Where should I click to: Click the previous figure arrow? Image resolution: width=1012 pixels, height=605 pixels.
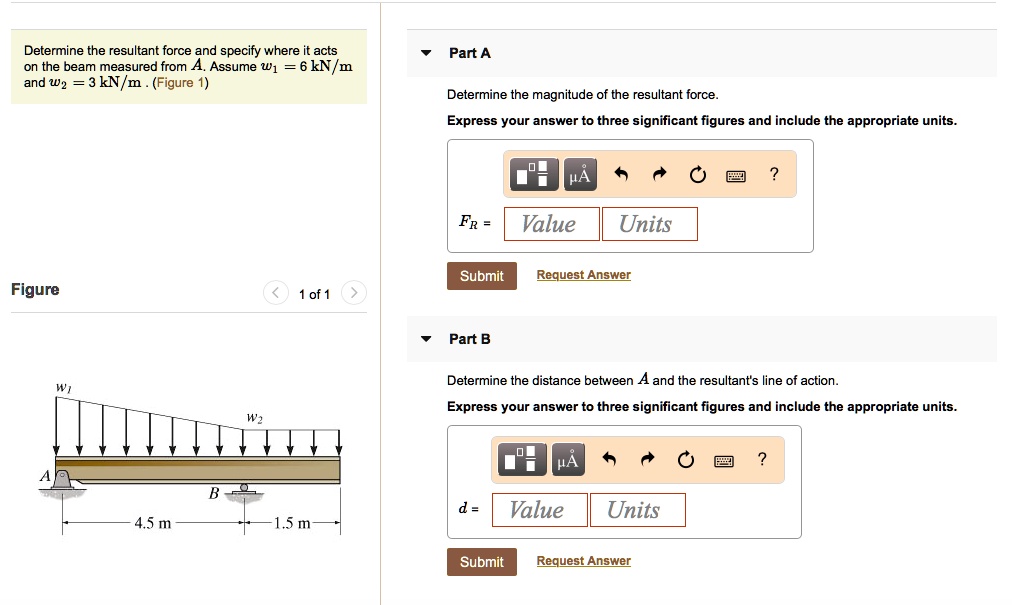tap(276, 293)
